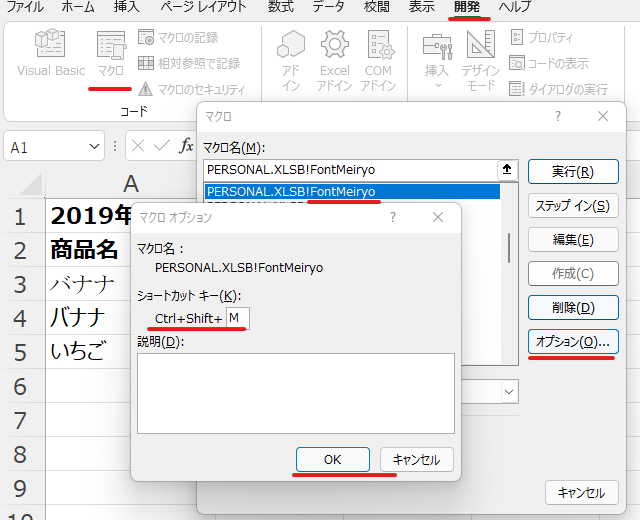Click ダイアログの実行 in the ribbon
This screenshot has height=520, width=640.
pos(559,89)
